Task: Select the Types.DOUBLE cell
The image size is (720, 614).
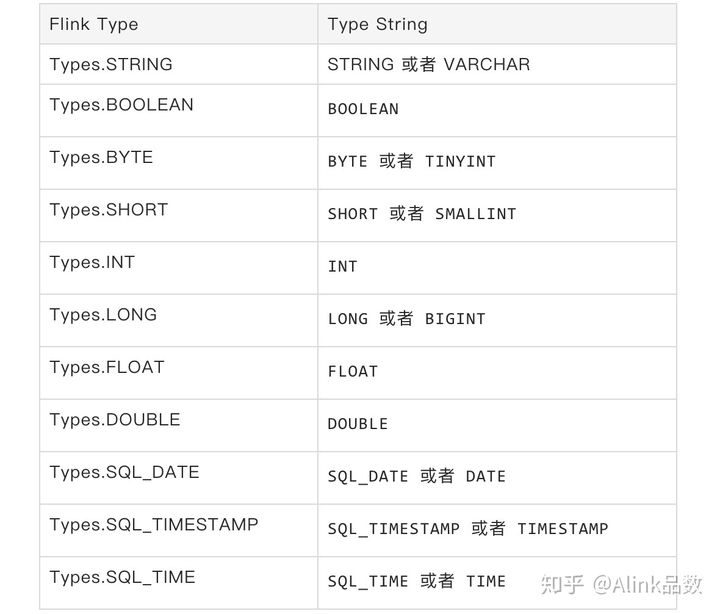Action: coord(115,419)
